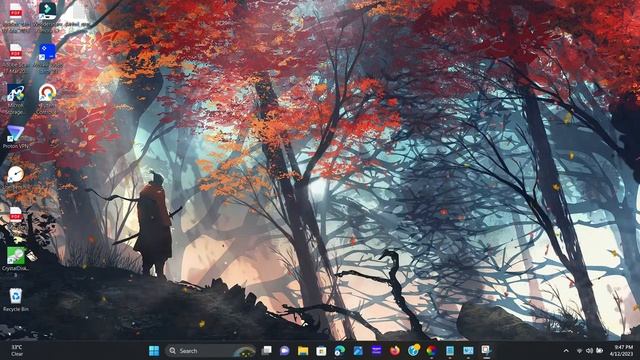
Task: Open the purple Chat icon on the taskbar
Action: [x=284, y=351]
